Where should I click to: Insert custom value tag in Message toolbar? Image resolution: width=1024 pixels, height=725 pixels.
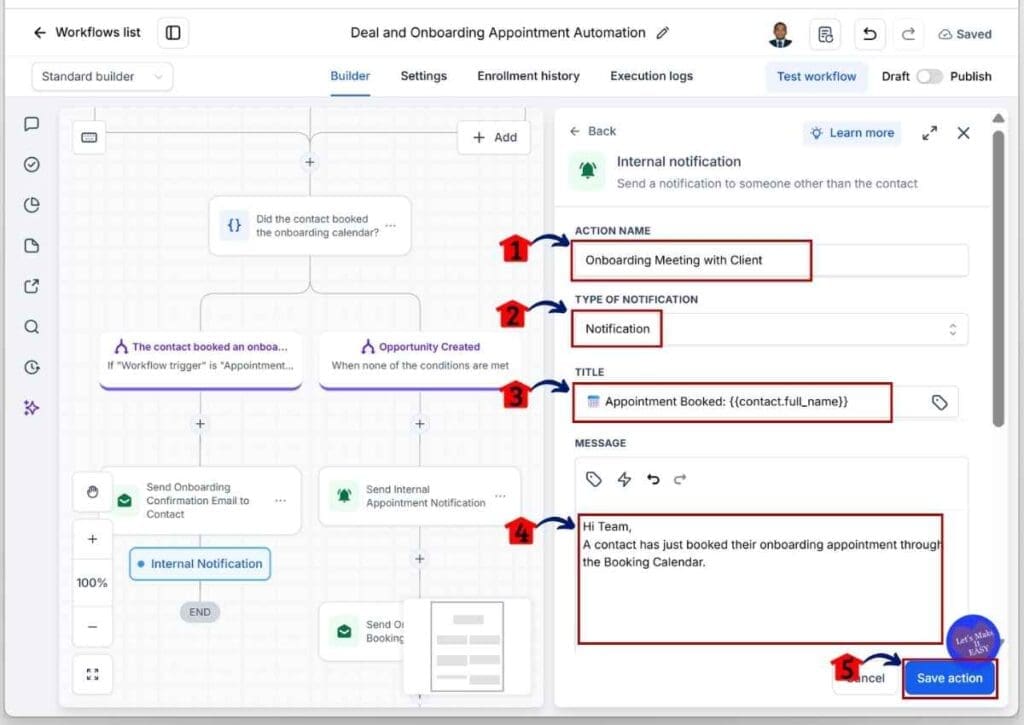pyautogui.click(x=593, y=480)
